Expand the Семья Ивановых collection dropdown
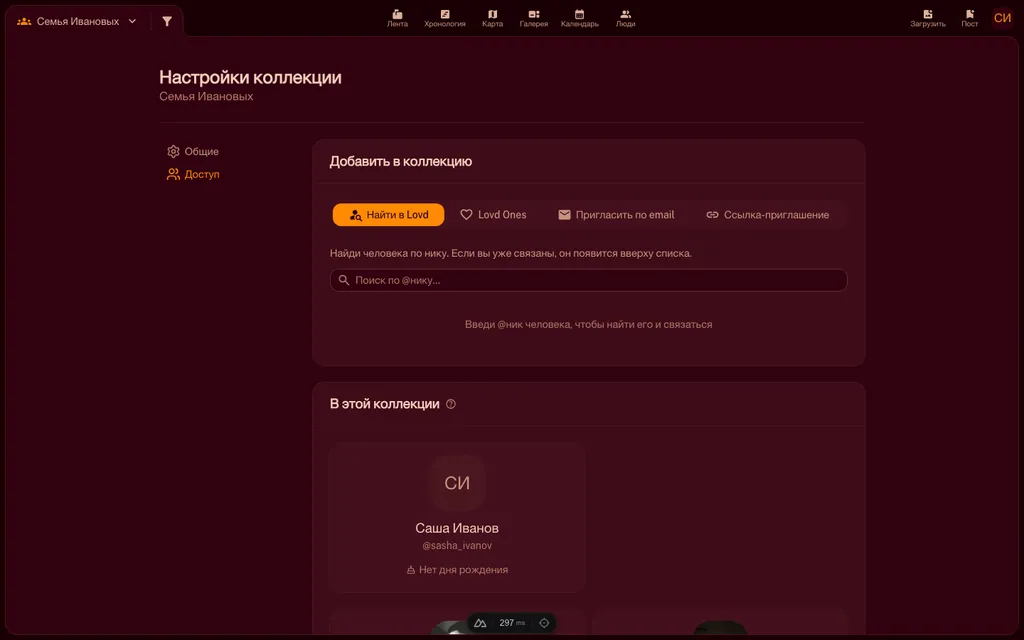 coord(77,22)
